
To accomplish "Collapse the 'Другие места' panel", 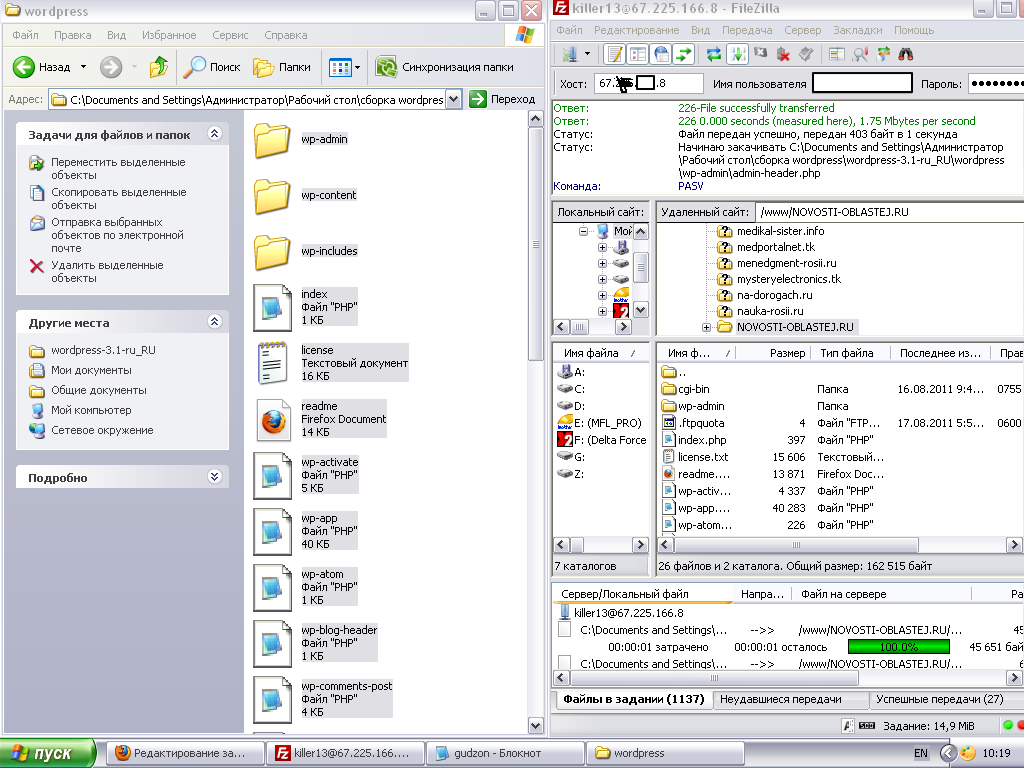I will point(214,322).
